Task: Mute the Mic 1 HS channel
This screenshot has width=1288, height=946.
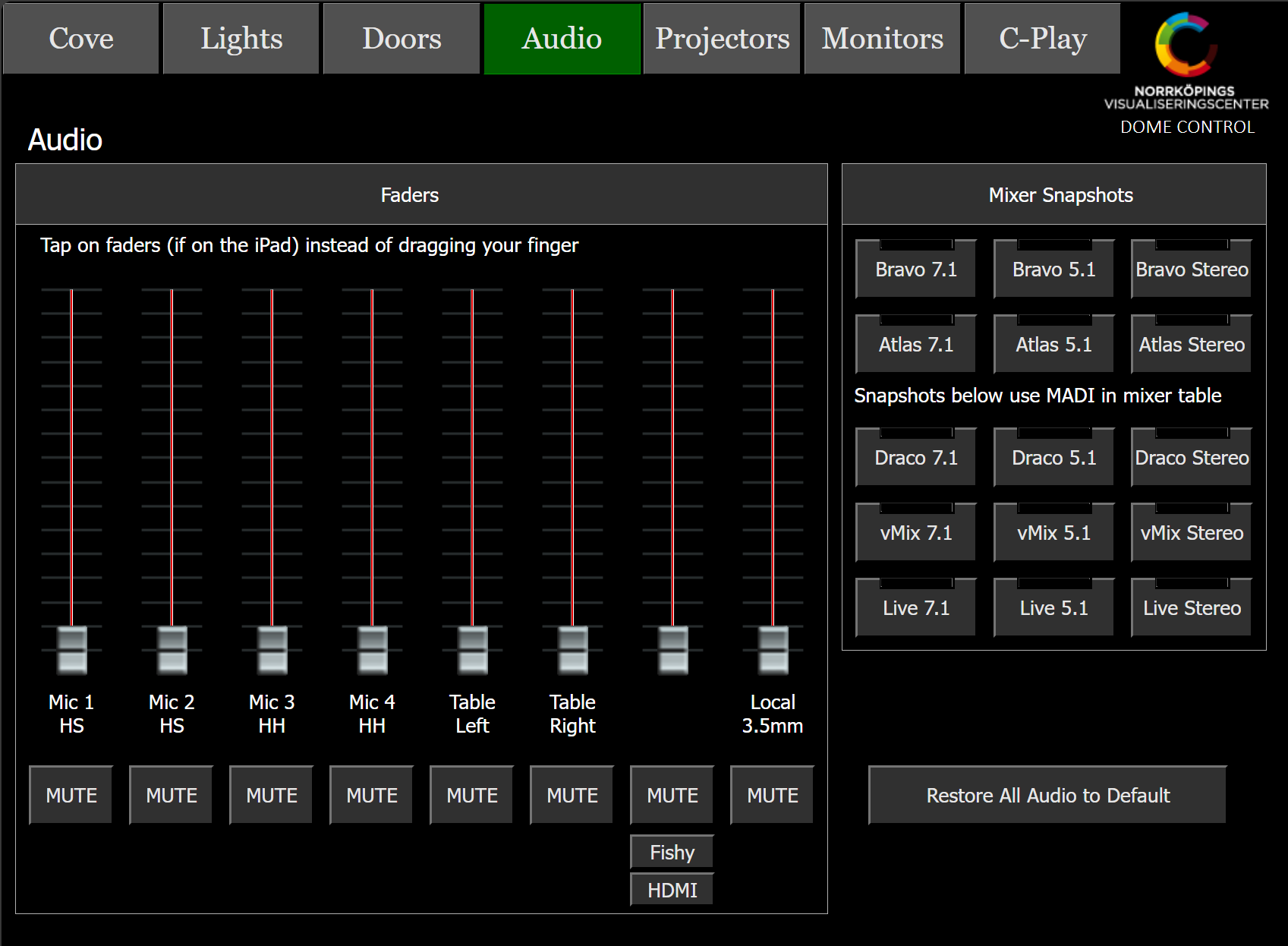Action: [71, 795]
